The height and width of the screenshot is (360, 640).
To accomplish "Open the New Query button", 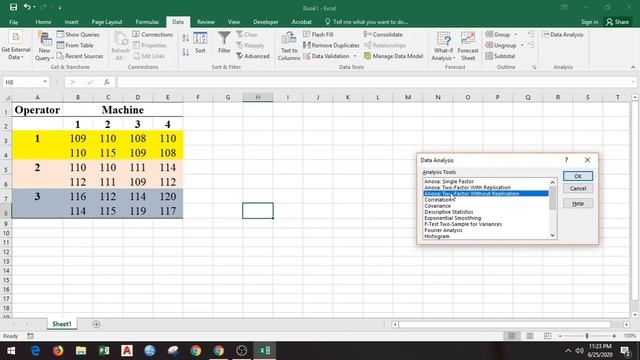I will tap(44, 46).
